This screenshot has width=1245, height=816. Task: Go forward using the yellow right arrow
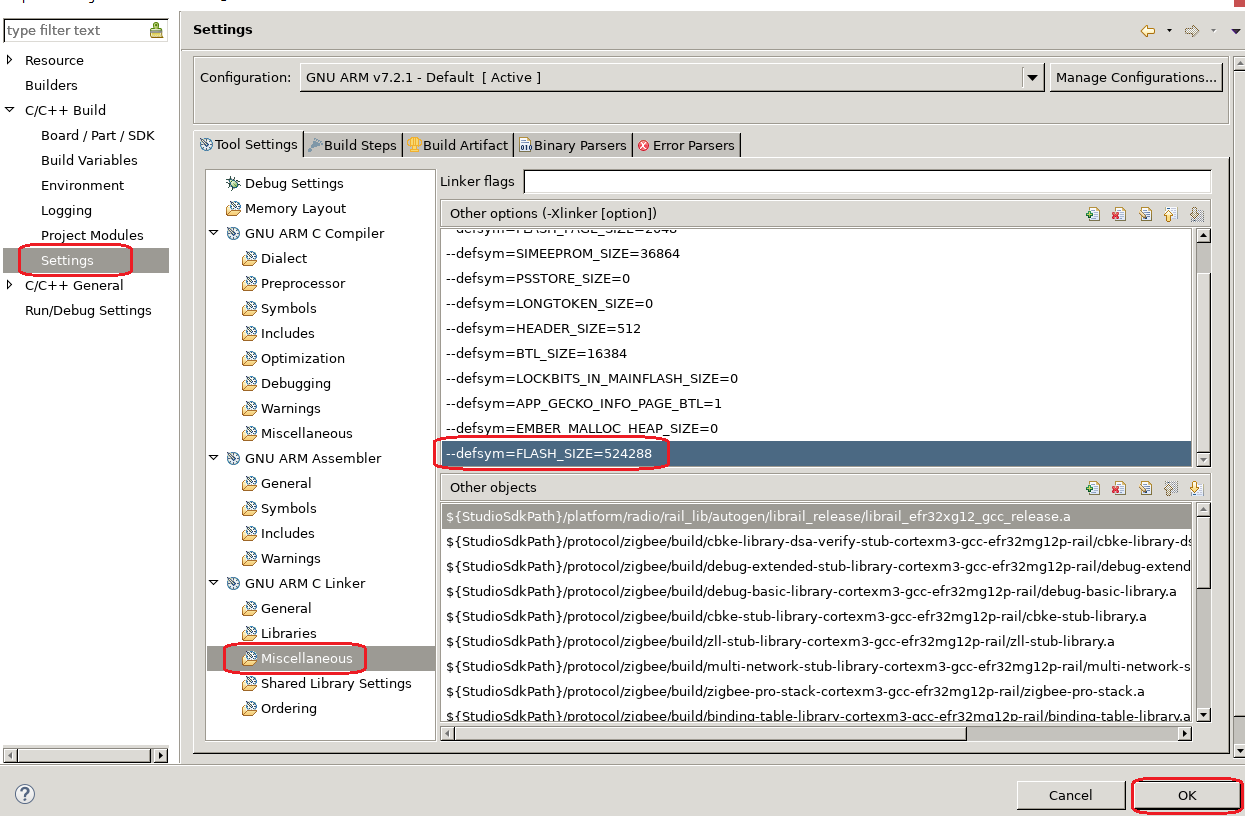[1191, 31]
